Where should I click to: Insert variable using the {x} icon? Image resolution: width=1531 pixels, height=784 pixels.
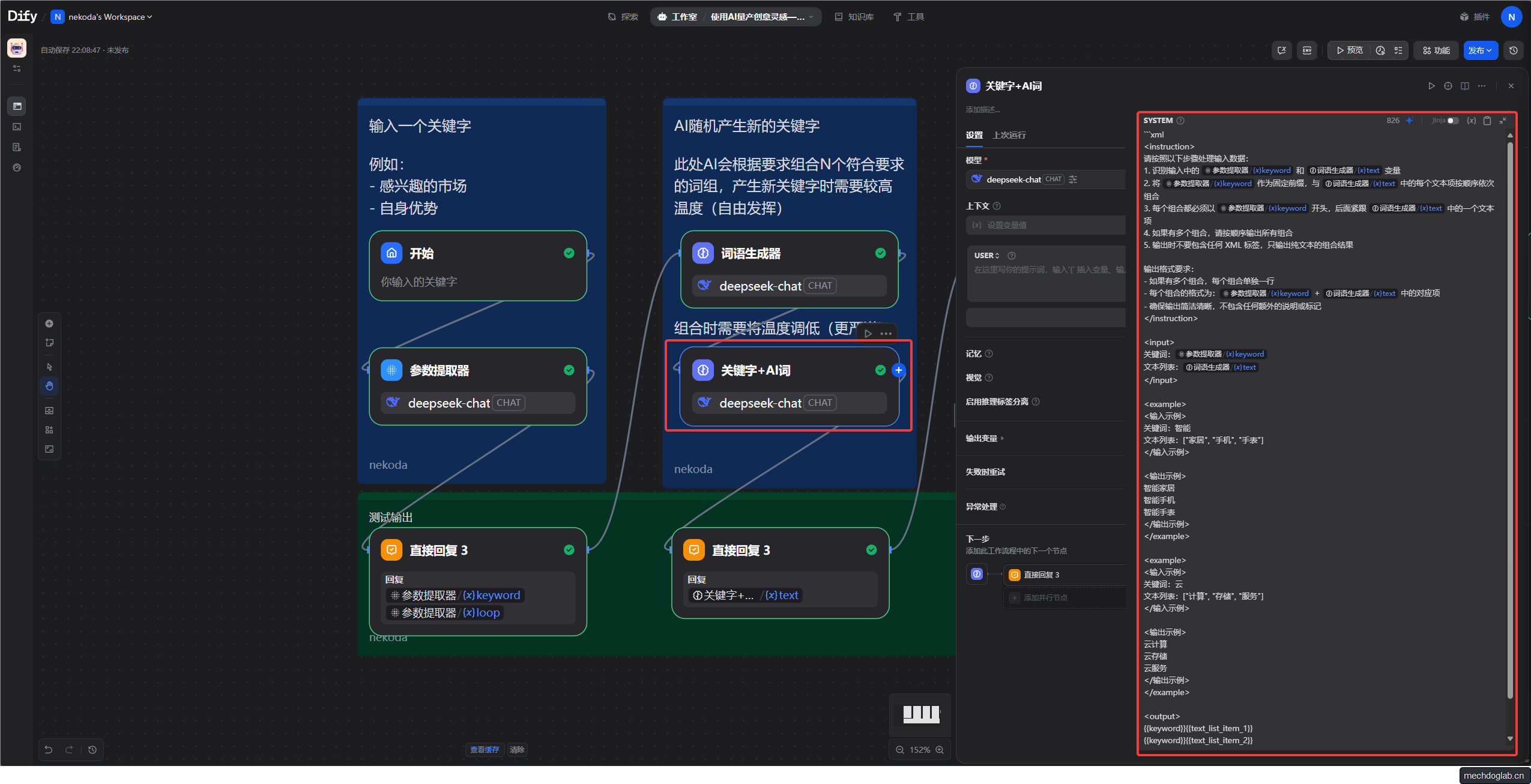tap(1472, 121)
